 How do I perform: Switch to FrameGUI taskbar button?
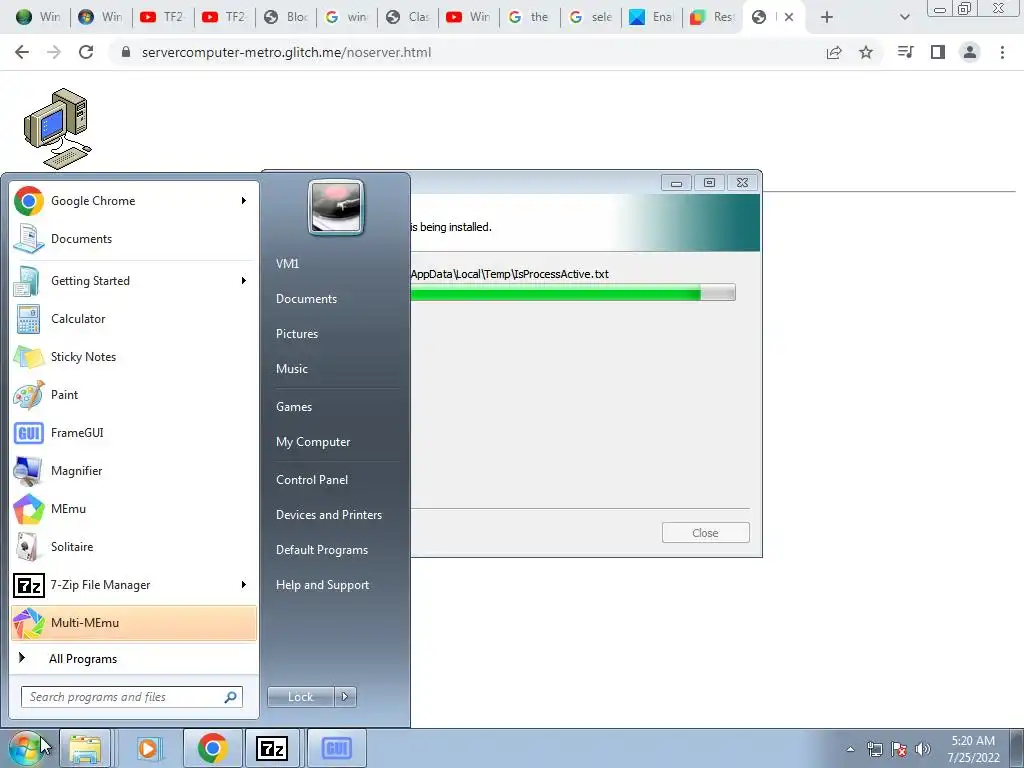pos(336,748)
